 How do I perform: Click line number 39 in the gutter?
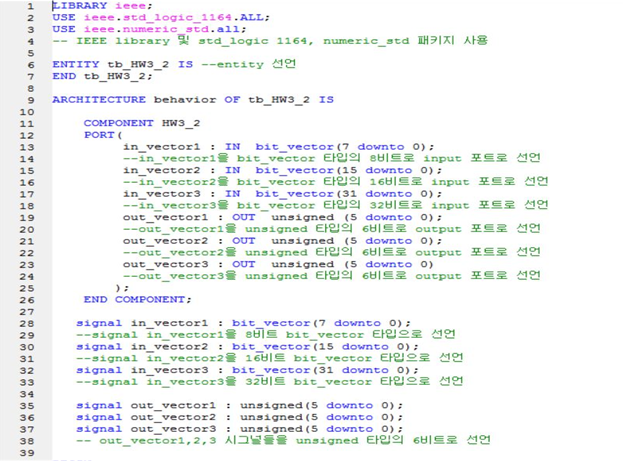[x=27, y=452]
